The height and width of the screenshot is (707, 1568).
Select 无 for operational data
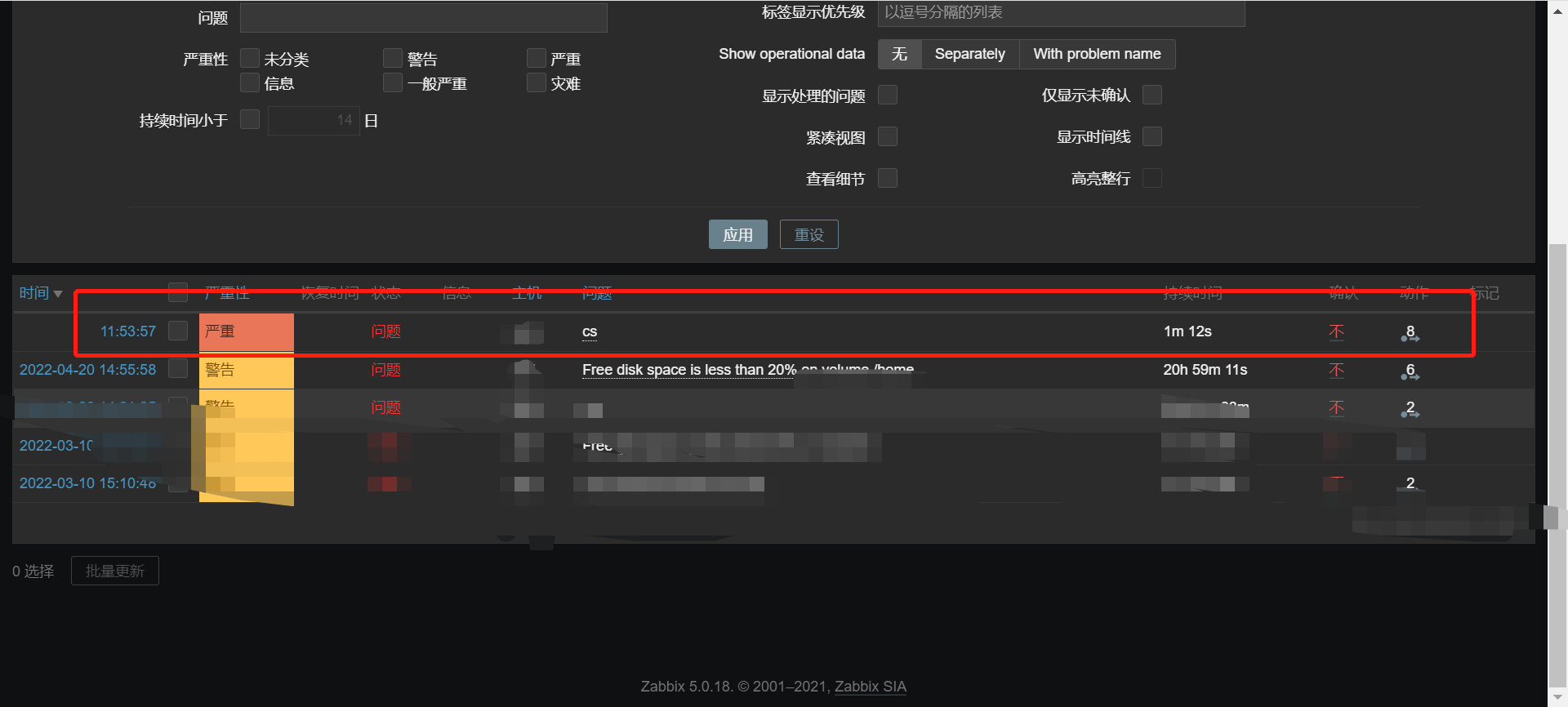[x=899, y=54]
